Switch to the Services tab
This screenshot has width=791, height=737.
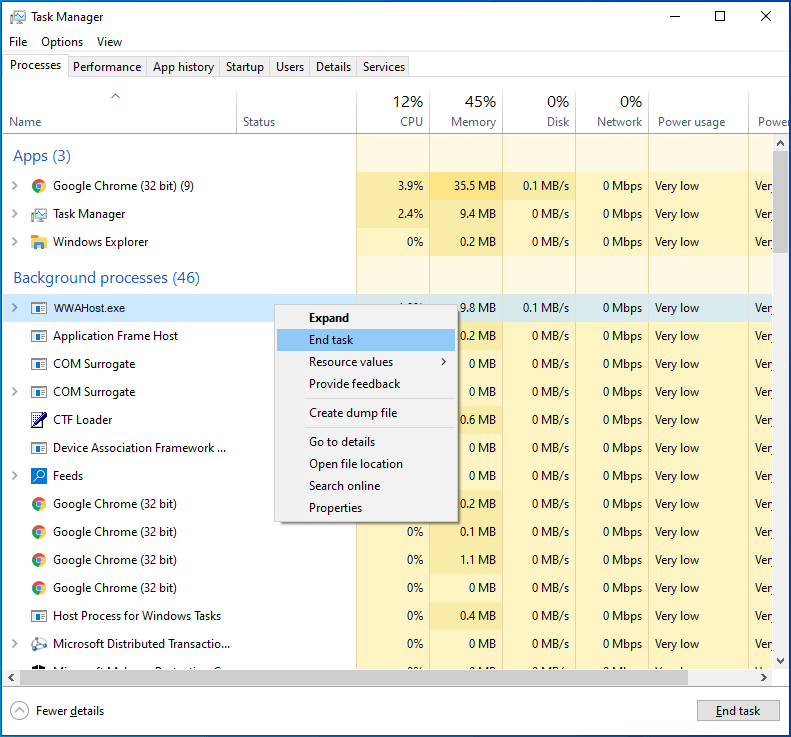384,67
